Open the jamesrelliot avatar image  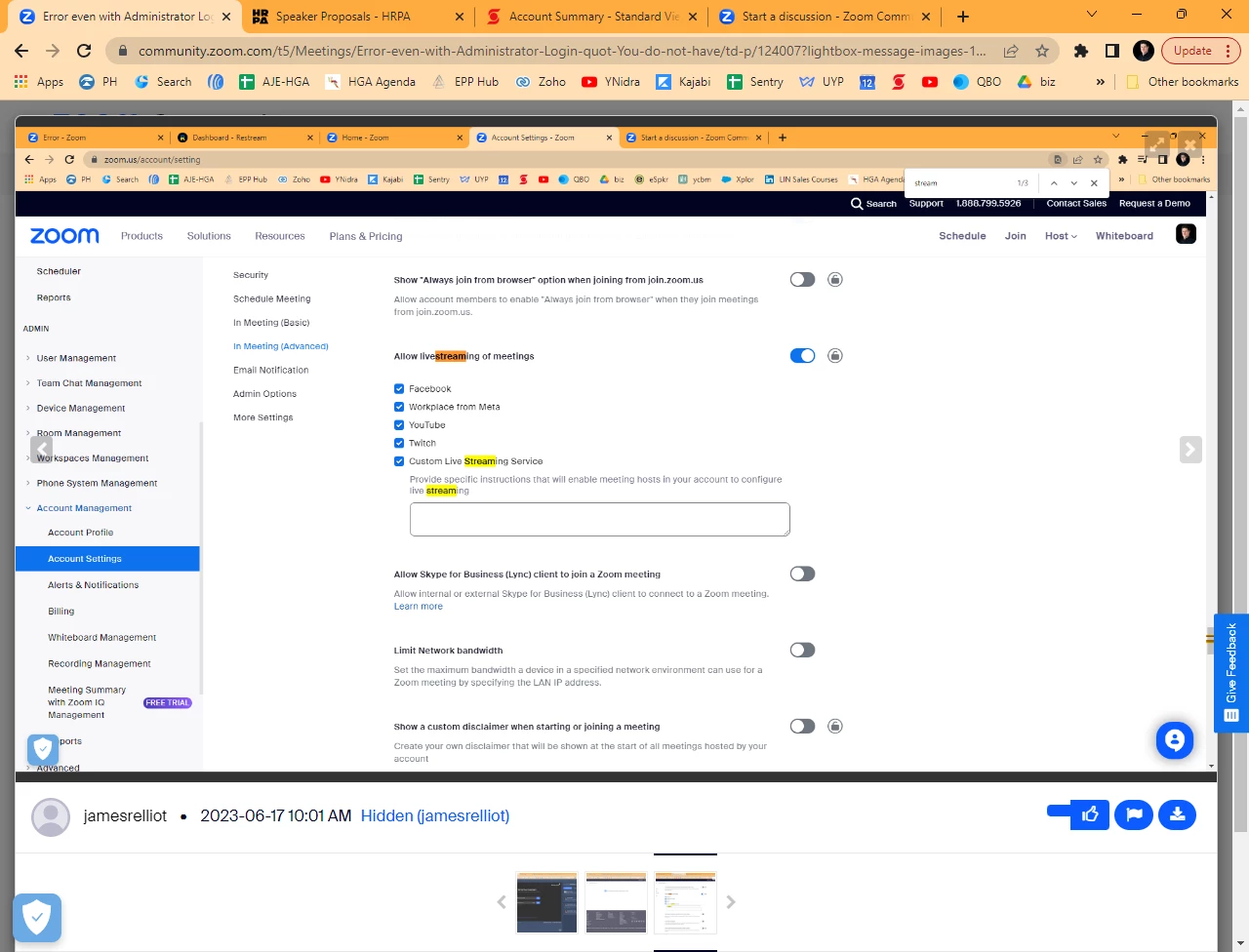coord(51,816)
